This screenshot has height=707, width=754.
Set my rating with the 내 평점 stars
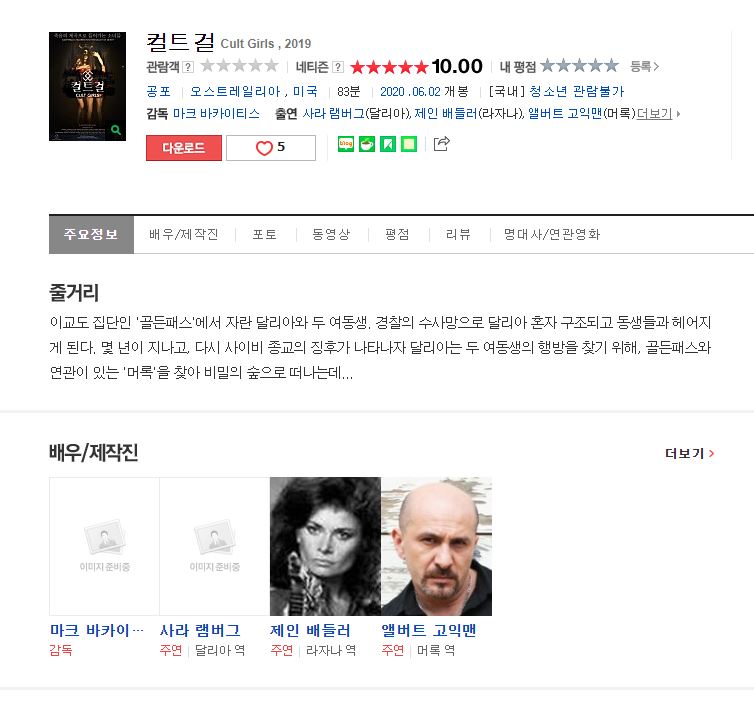(579, 65)
